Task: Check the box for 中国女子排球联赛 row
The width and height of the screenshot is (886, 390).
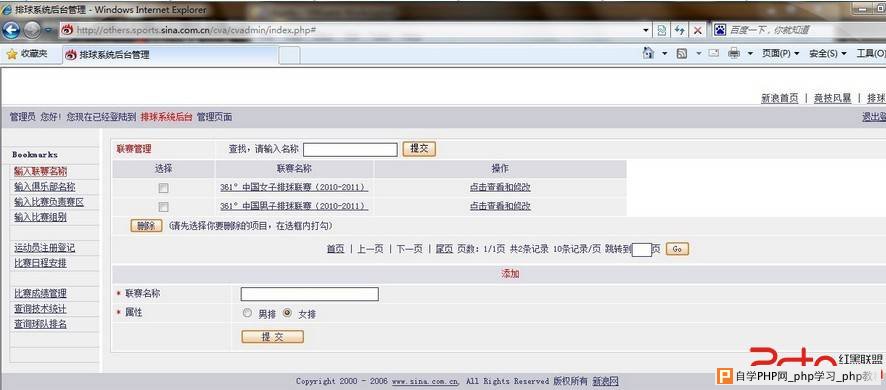Action: (163, 188)
